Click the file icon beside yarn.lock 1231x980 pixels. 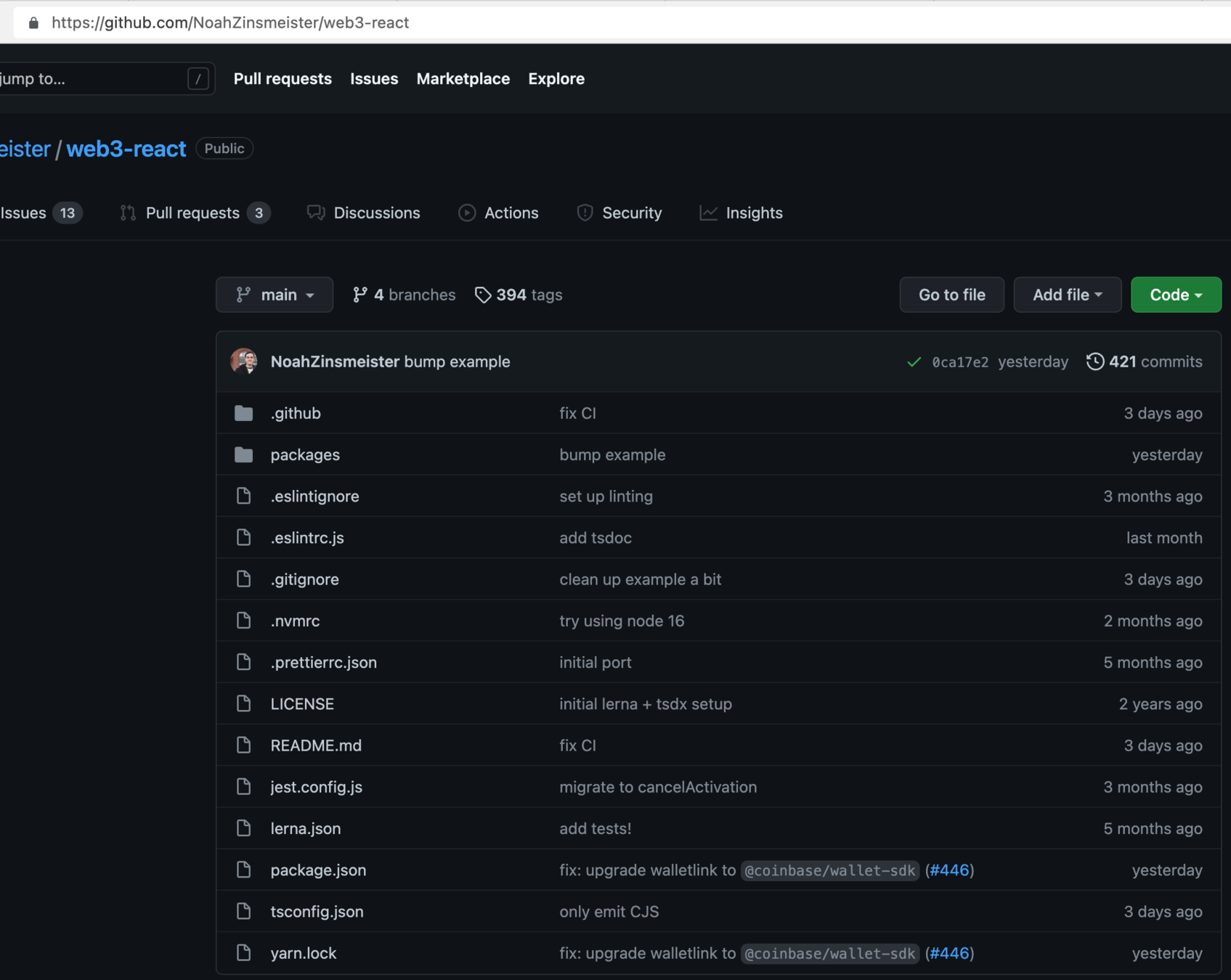tap(243, 952)
